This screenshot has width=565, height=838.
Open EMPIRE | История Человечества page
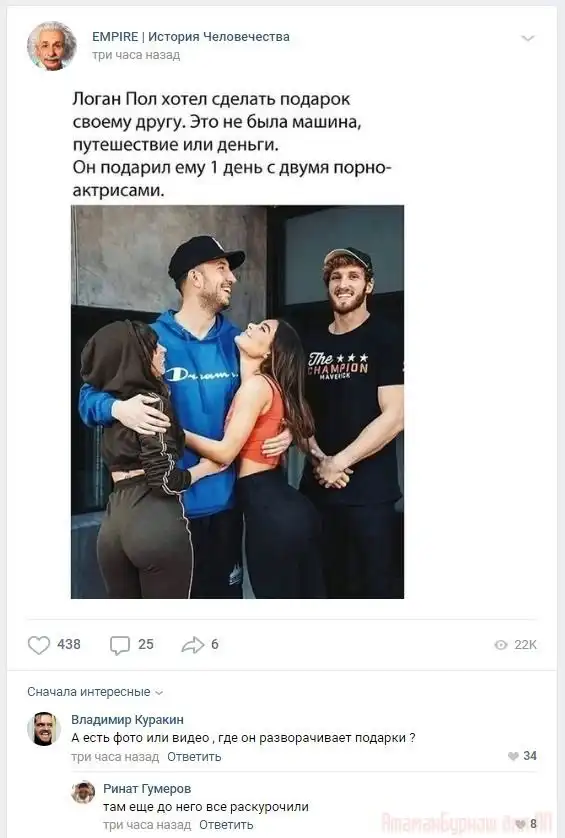point(191,36)
